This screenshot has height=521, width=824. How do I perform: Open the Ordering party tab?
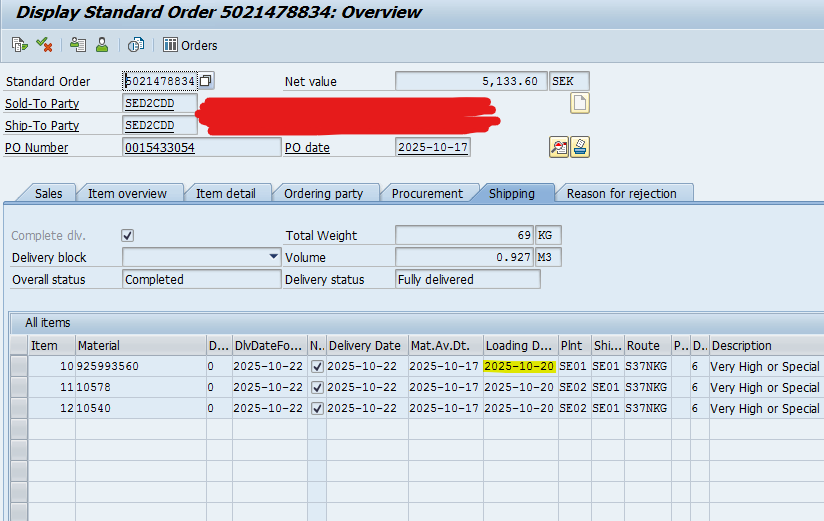323,193
